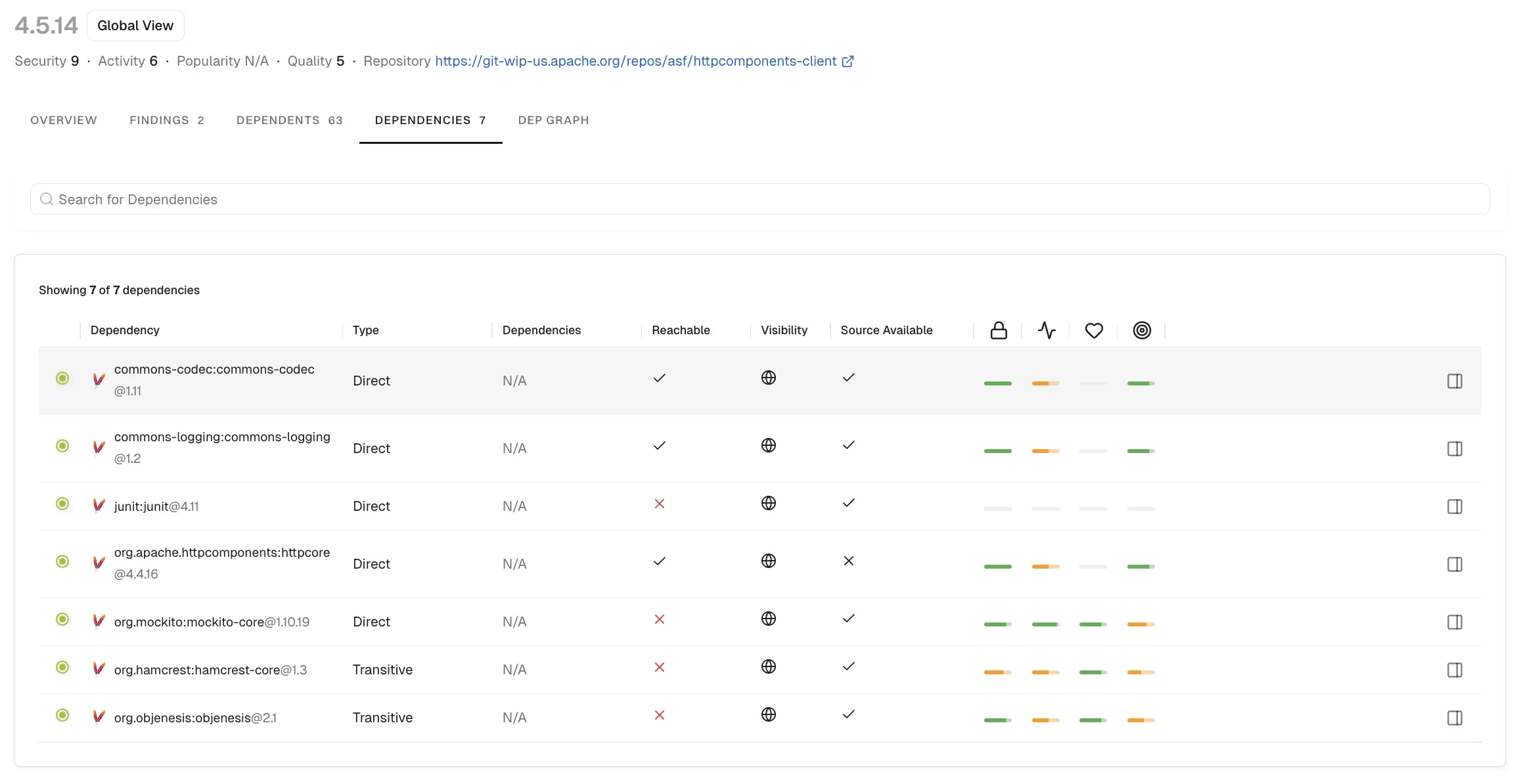Click the 4.5.14 version heading
The image size is (1515, 784).
pos(46,26)
